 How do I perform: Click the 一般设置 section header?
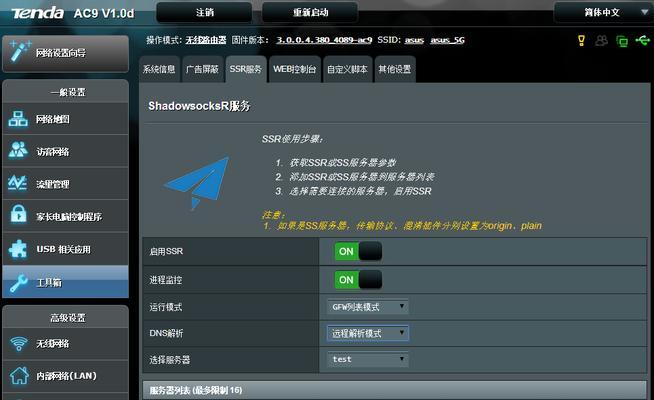(65, 92)
